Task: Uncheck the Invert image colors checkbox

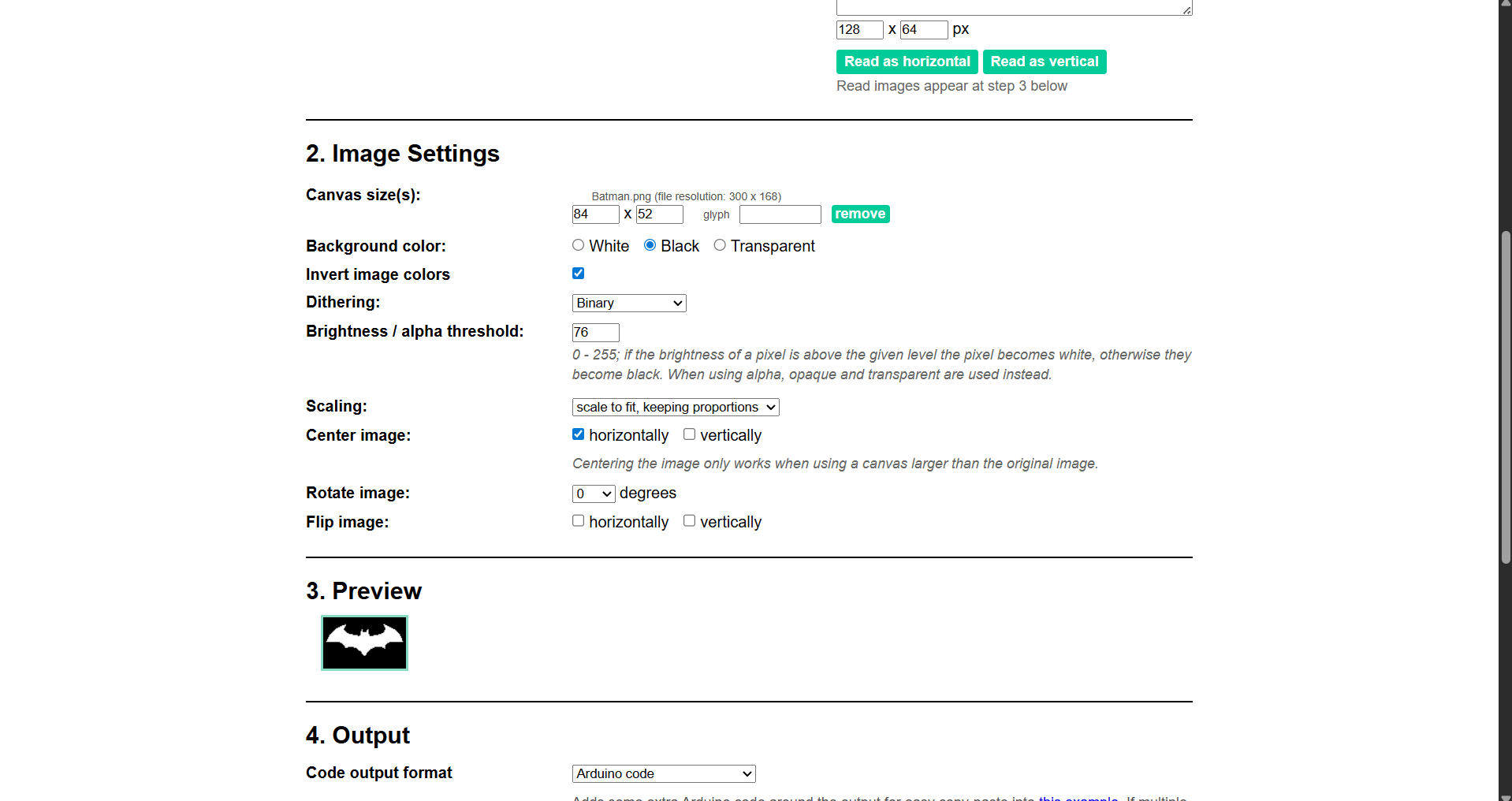Action: tap(579, 274)
